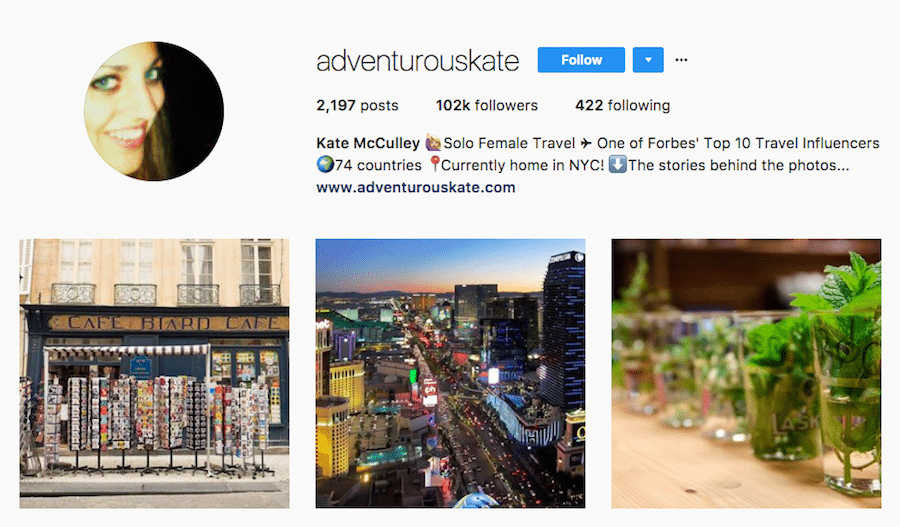Click the Kate McCulley name text
This screenshot has width=900, height=527.
point(368,143)
